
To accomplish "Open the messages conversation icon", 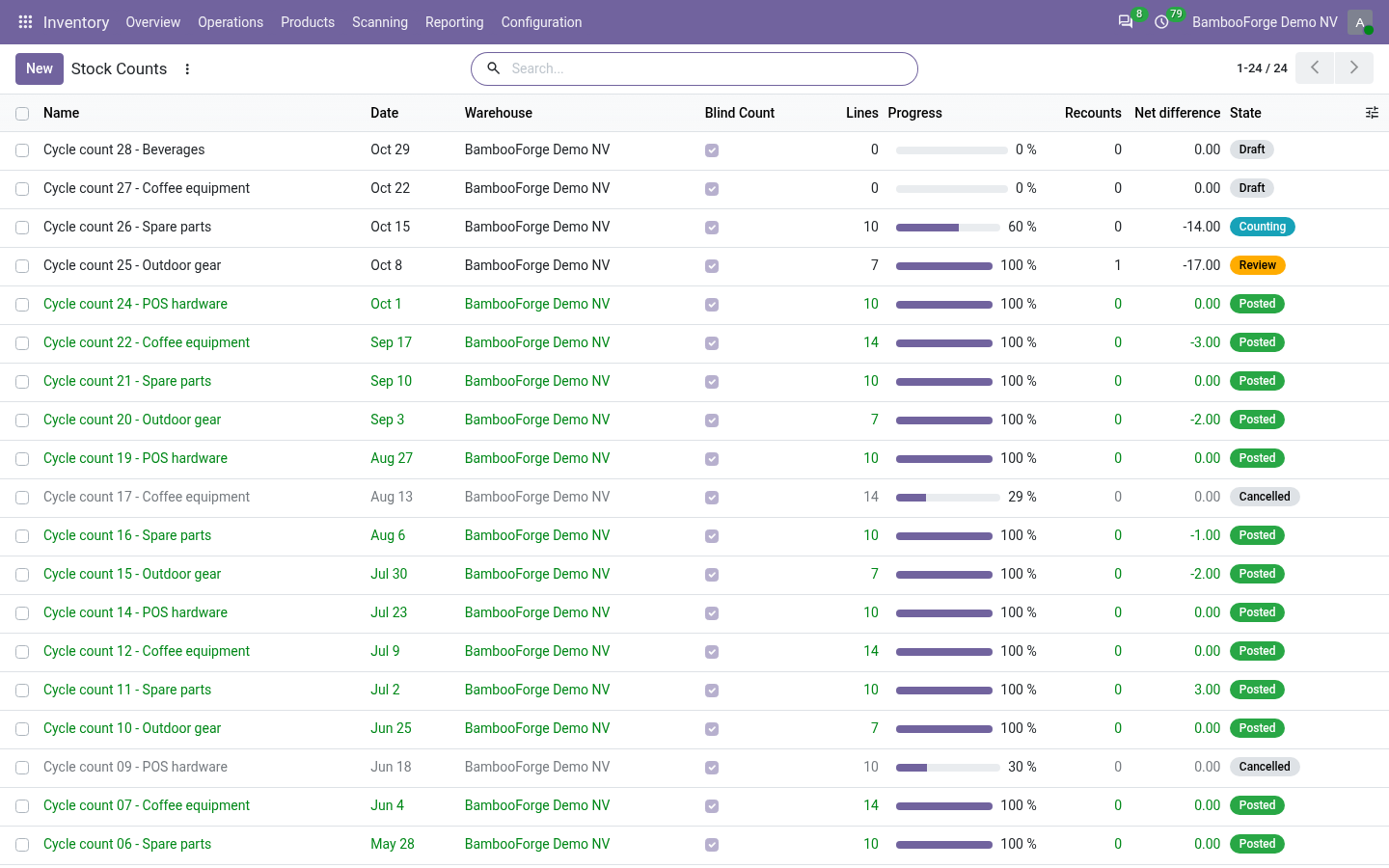I will pos(1126,21).
